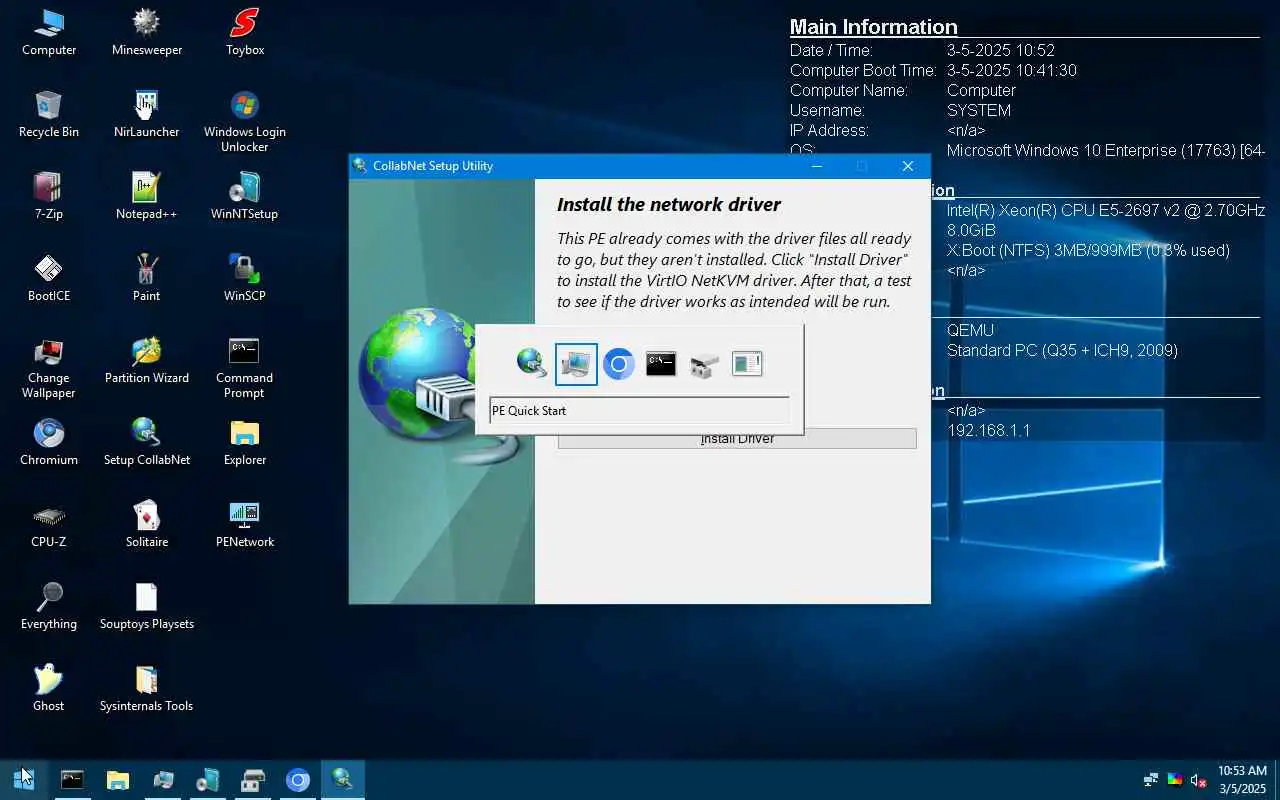This screenshot has height=800, width=1280.
Task: Select Windows Login Unlocker icon
Action: 244,121
